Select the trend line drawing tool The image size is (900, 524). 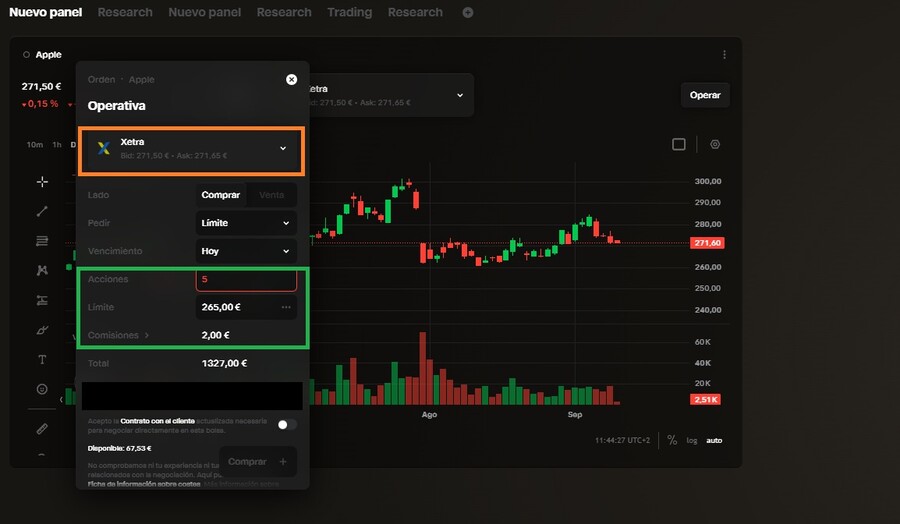[42, 211]
